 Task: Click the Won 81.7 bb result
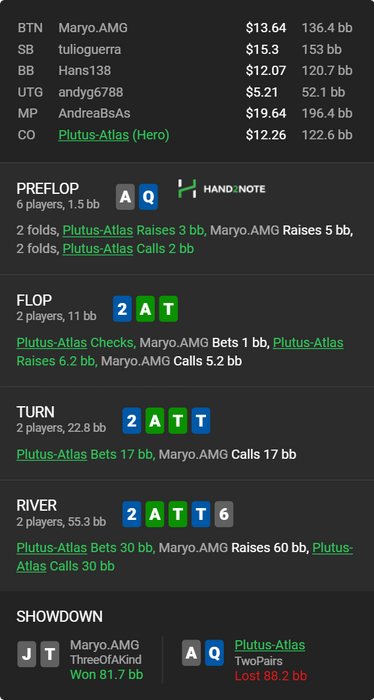[x=107, y=675]
